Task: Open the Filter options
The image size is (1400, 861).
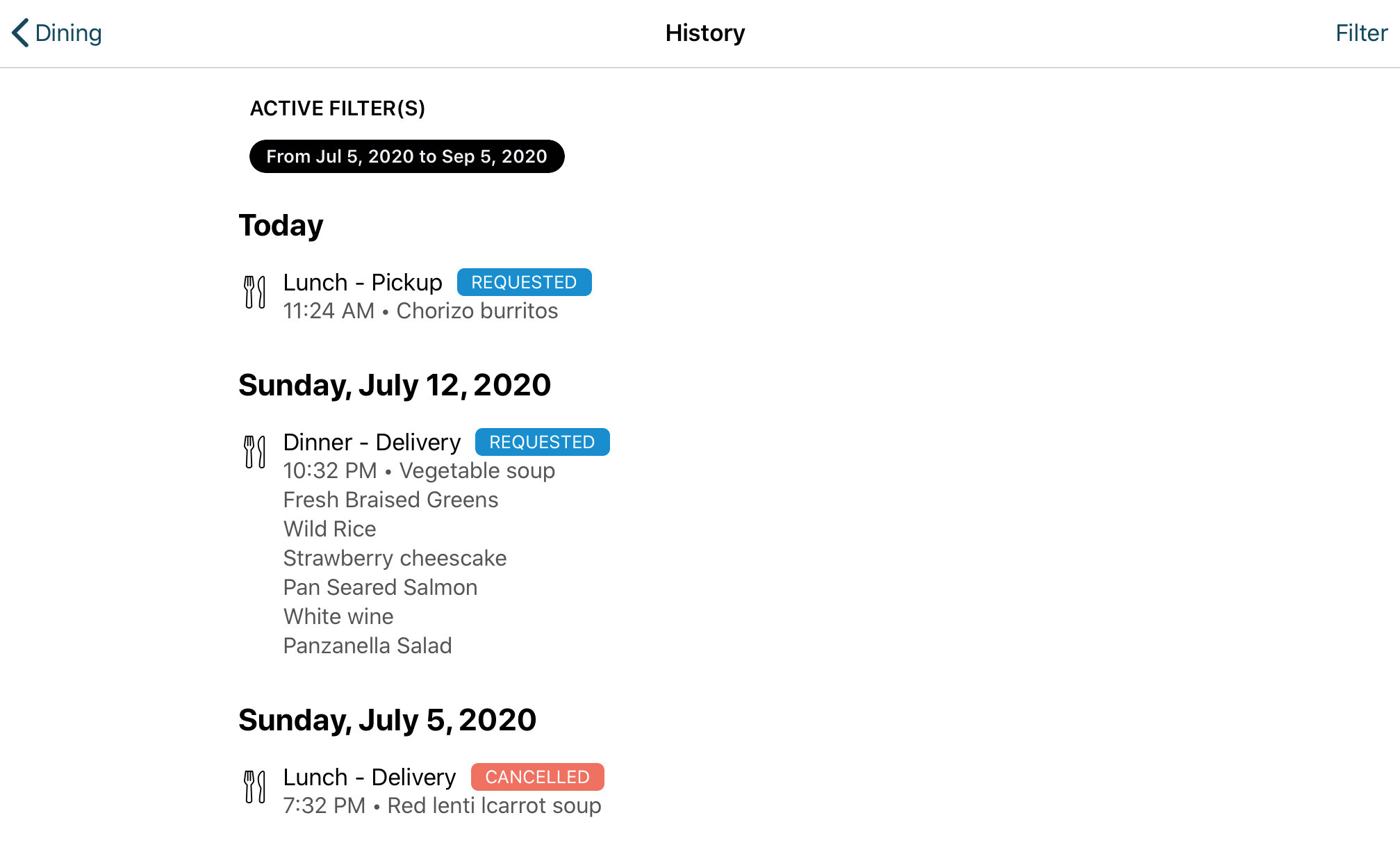Action: click(x=1361, y=33)
